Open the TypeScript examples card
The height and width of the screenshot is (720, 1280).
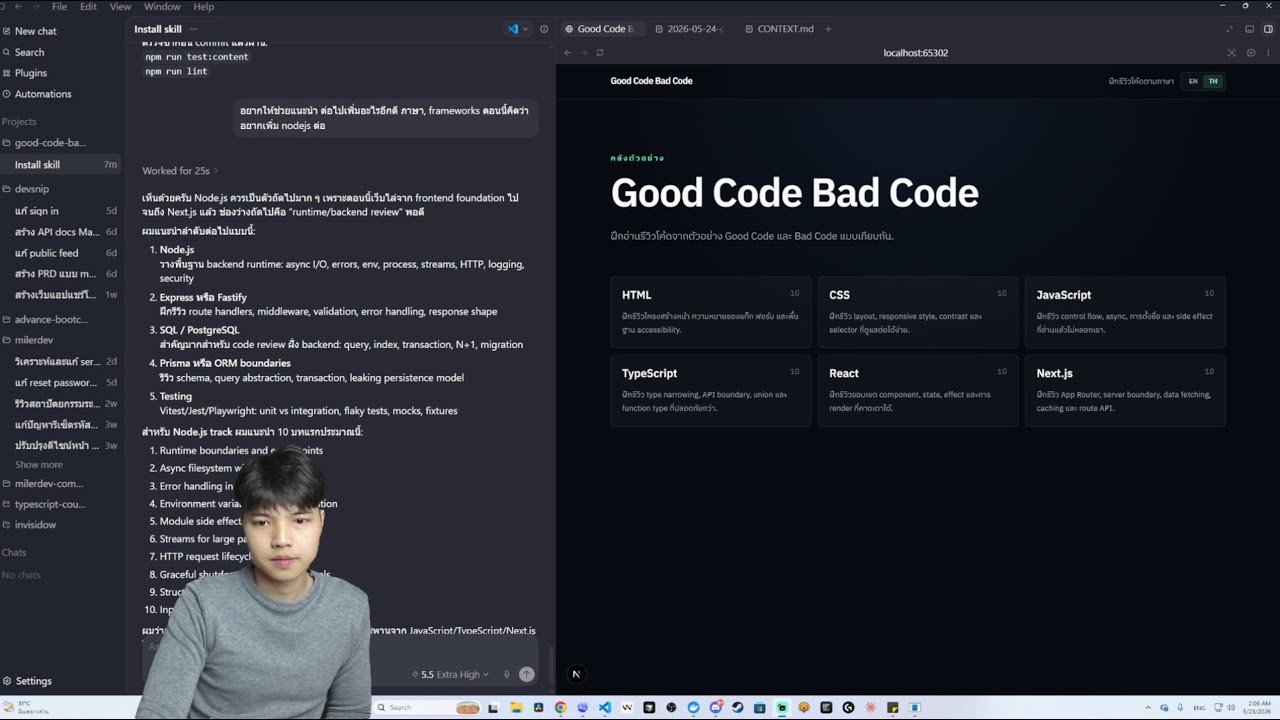(x=711, y=390)
